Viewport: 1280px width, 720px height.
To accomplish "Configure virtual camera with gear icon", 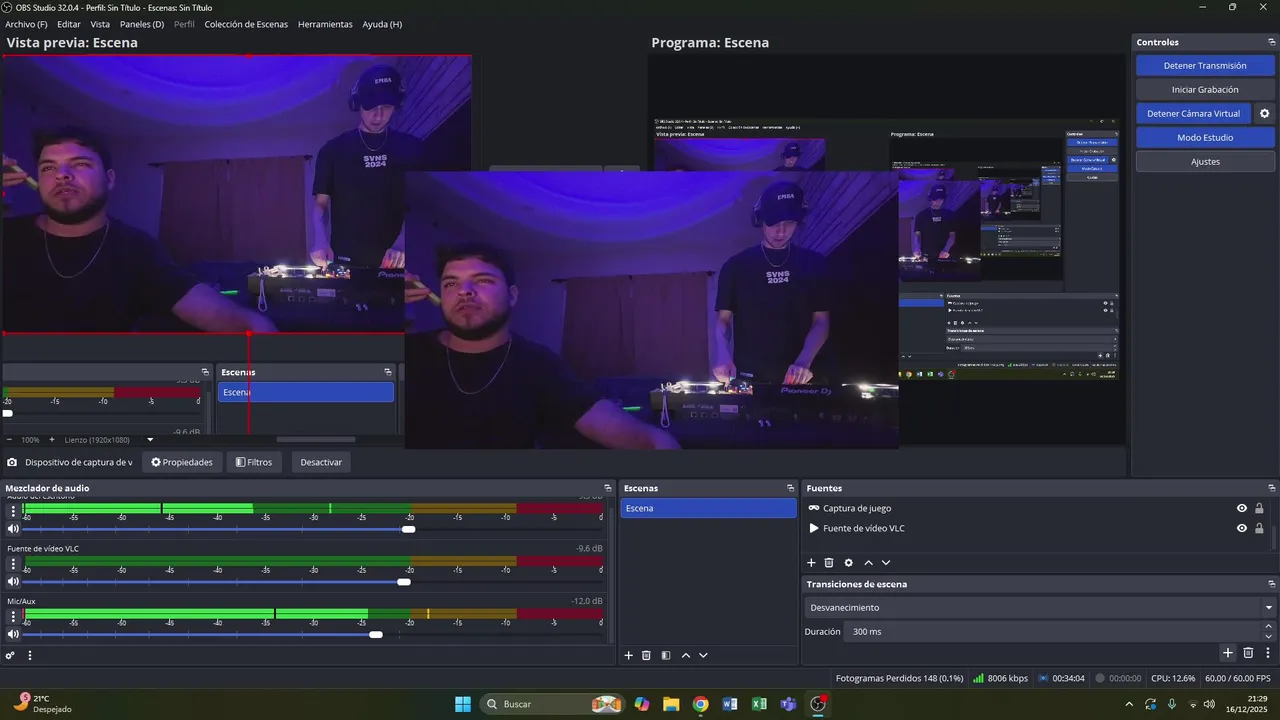I will [x=1265, y=114].
